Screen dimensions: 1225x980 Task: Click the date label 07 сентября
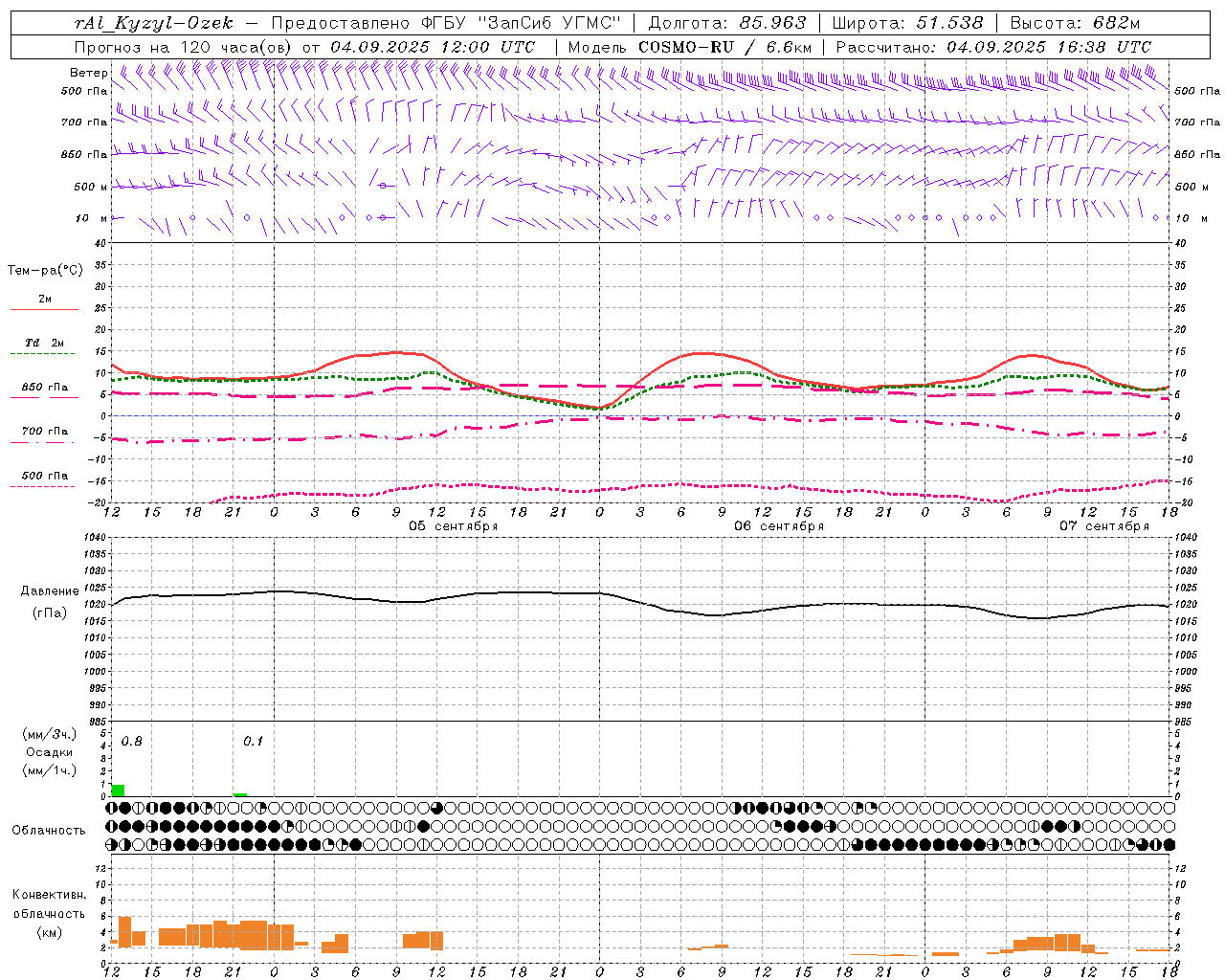[1104, 526]
